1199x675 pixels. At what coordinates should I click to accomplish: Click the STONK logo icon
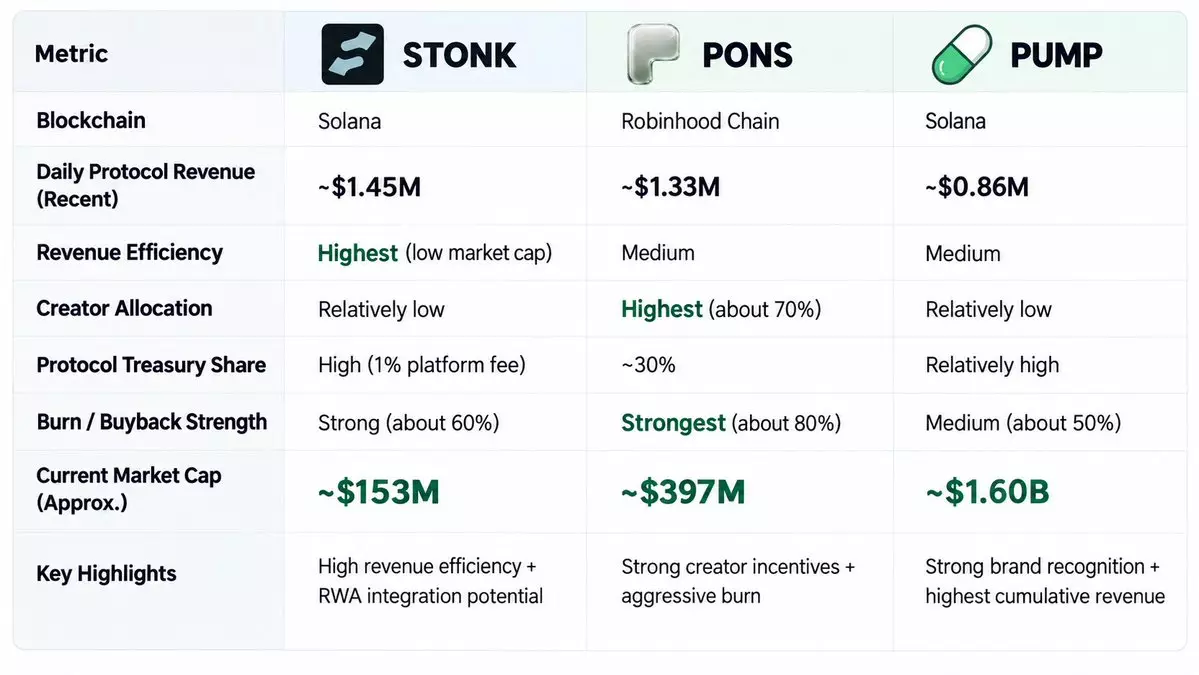point(353,54)
